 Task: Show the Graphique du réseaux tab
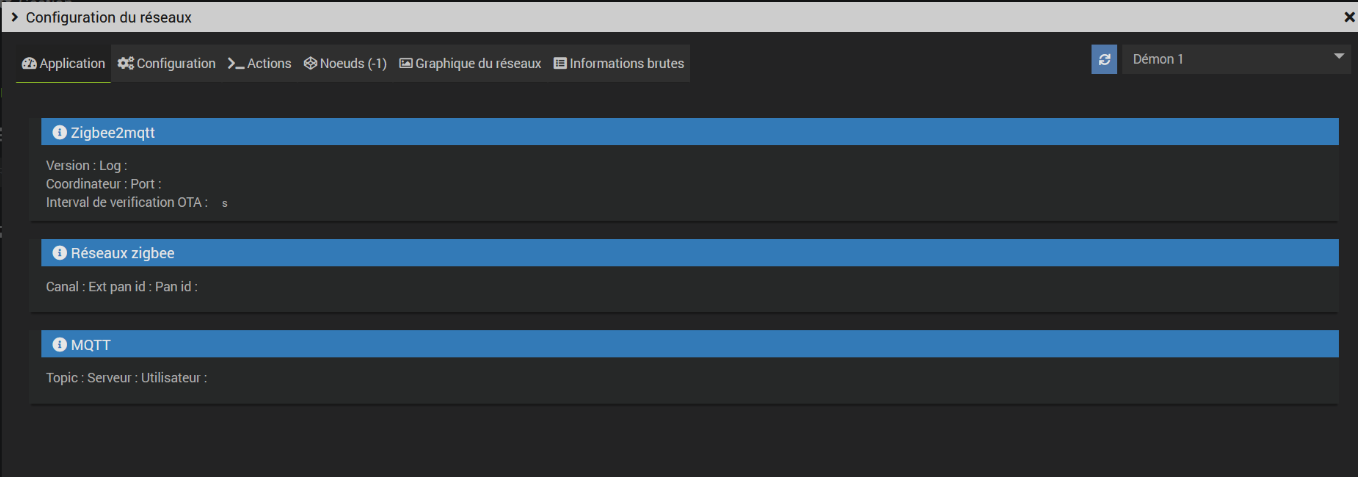pyautogui.click(x=470, y=63)
